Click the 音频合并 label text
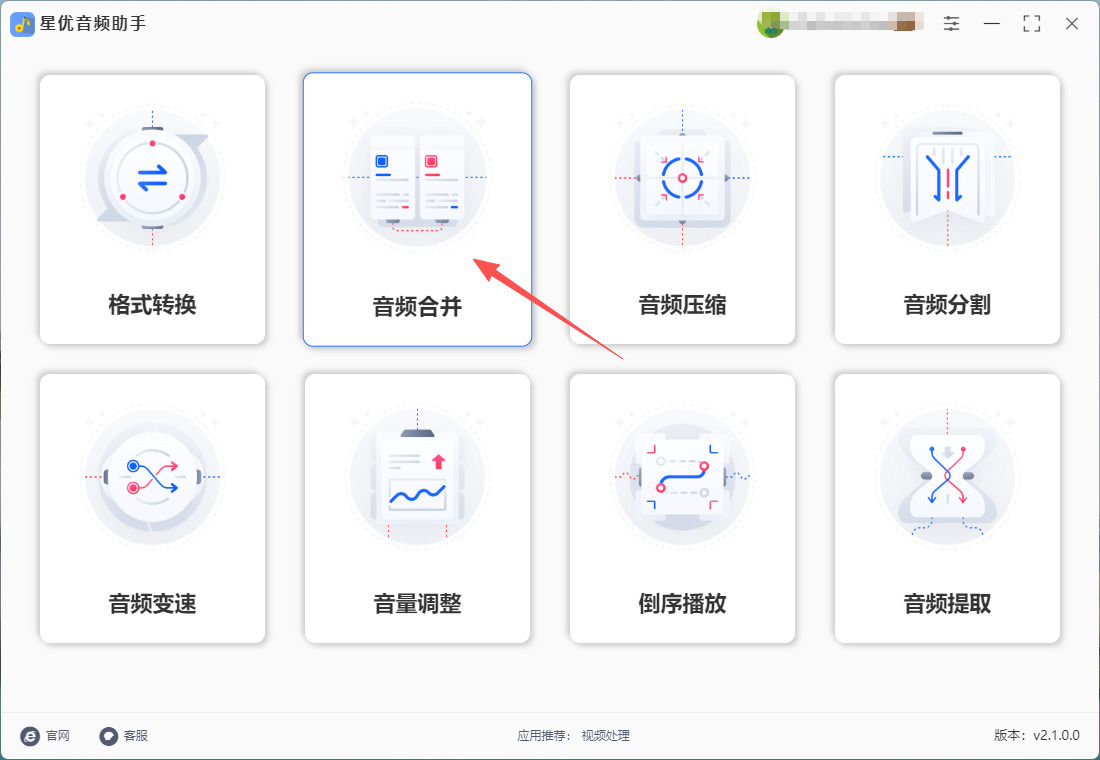 point(417,307)
